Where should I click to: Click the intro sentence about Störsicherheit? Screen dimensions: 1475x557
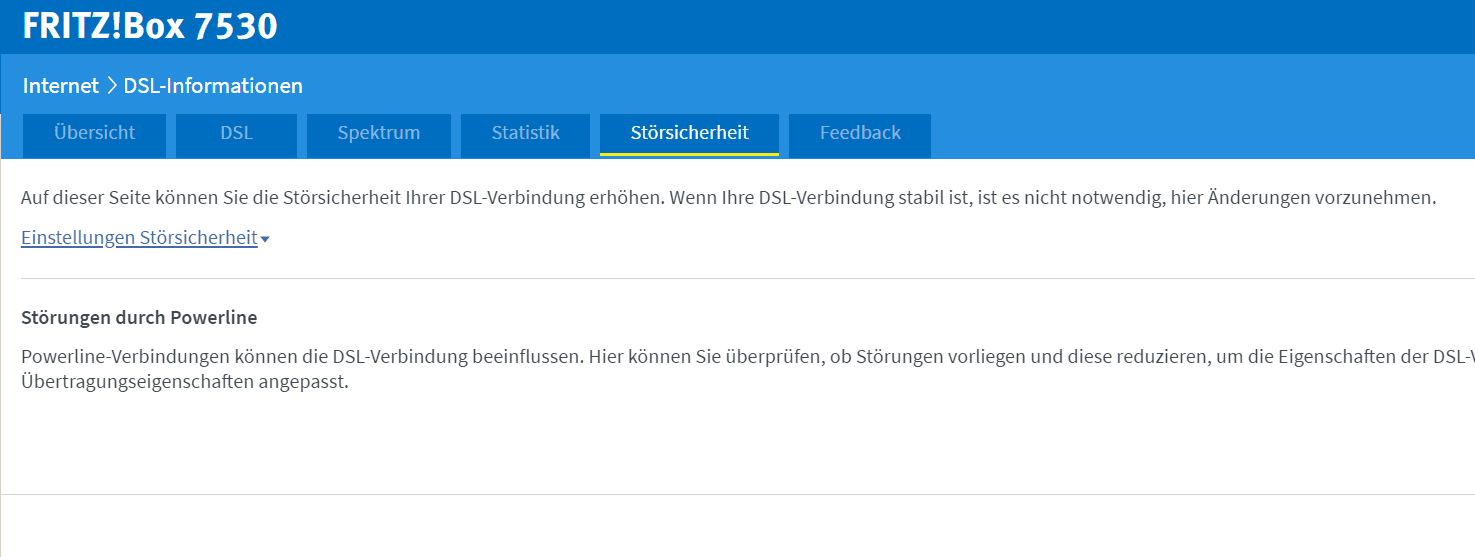[x=728, y=198]
